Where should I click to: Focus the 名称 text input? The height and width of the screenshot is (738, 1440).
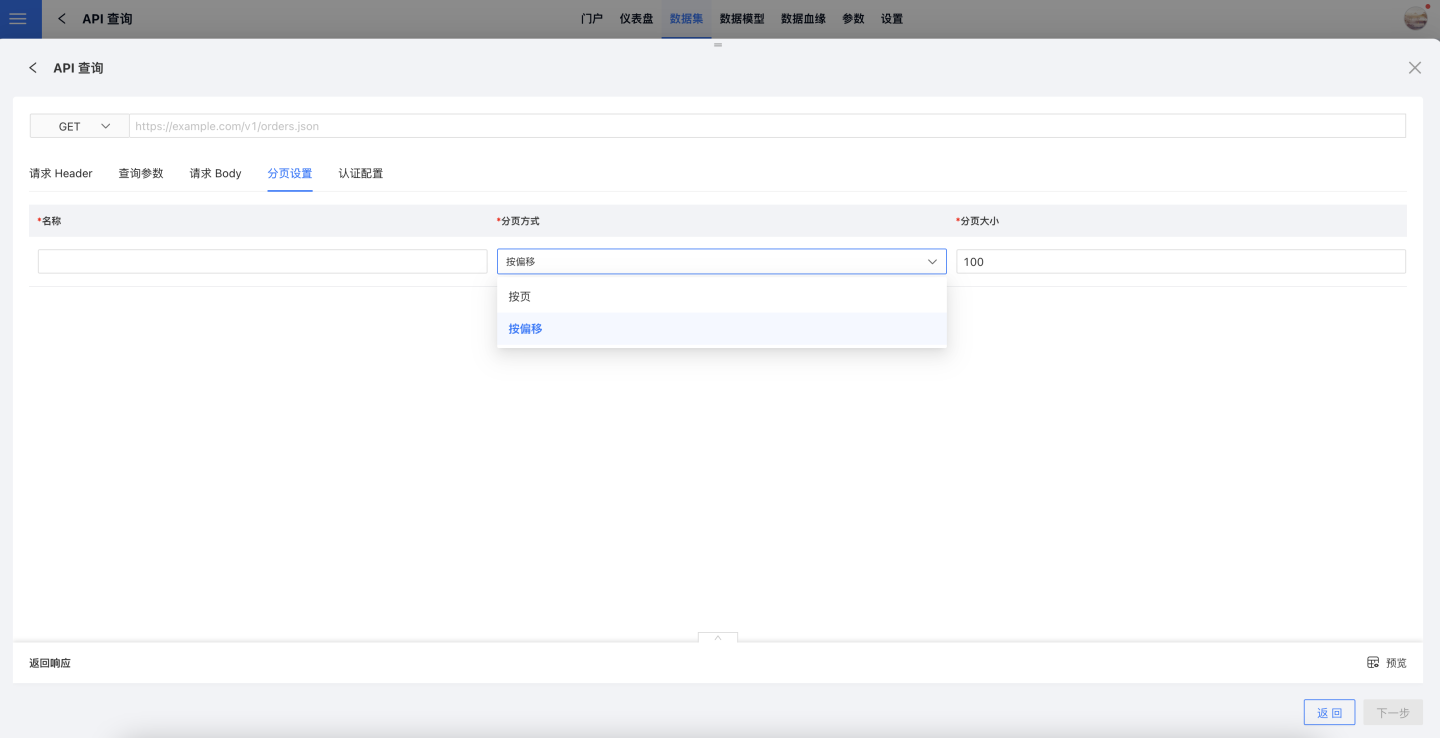point(262,262)
